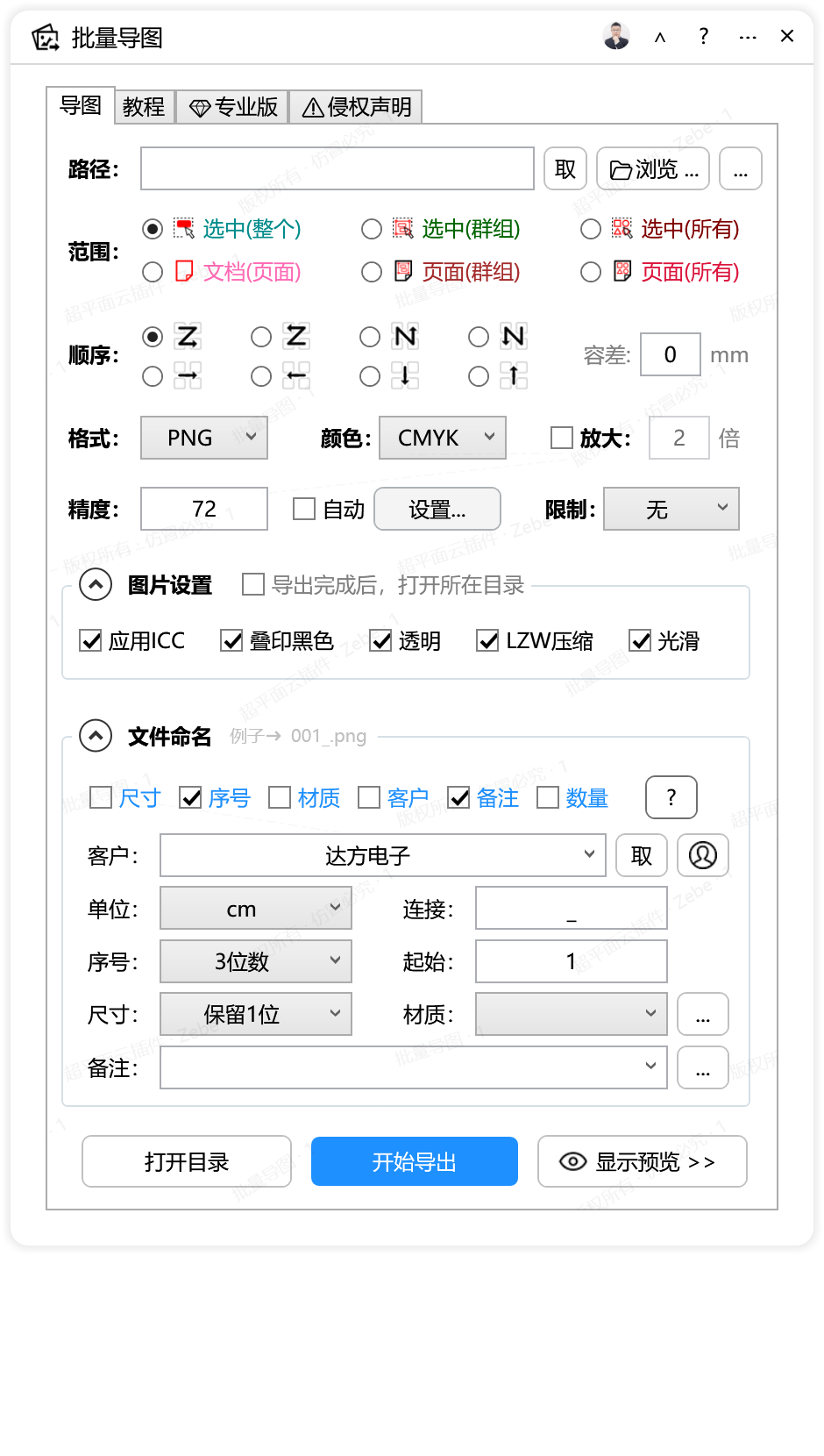Enable the 尺寸 naming checkbox
824x1456 pixels.
(101, 797)
